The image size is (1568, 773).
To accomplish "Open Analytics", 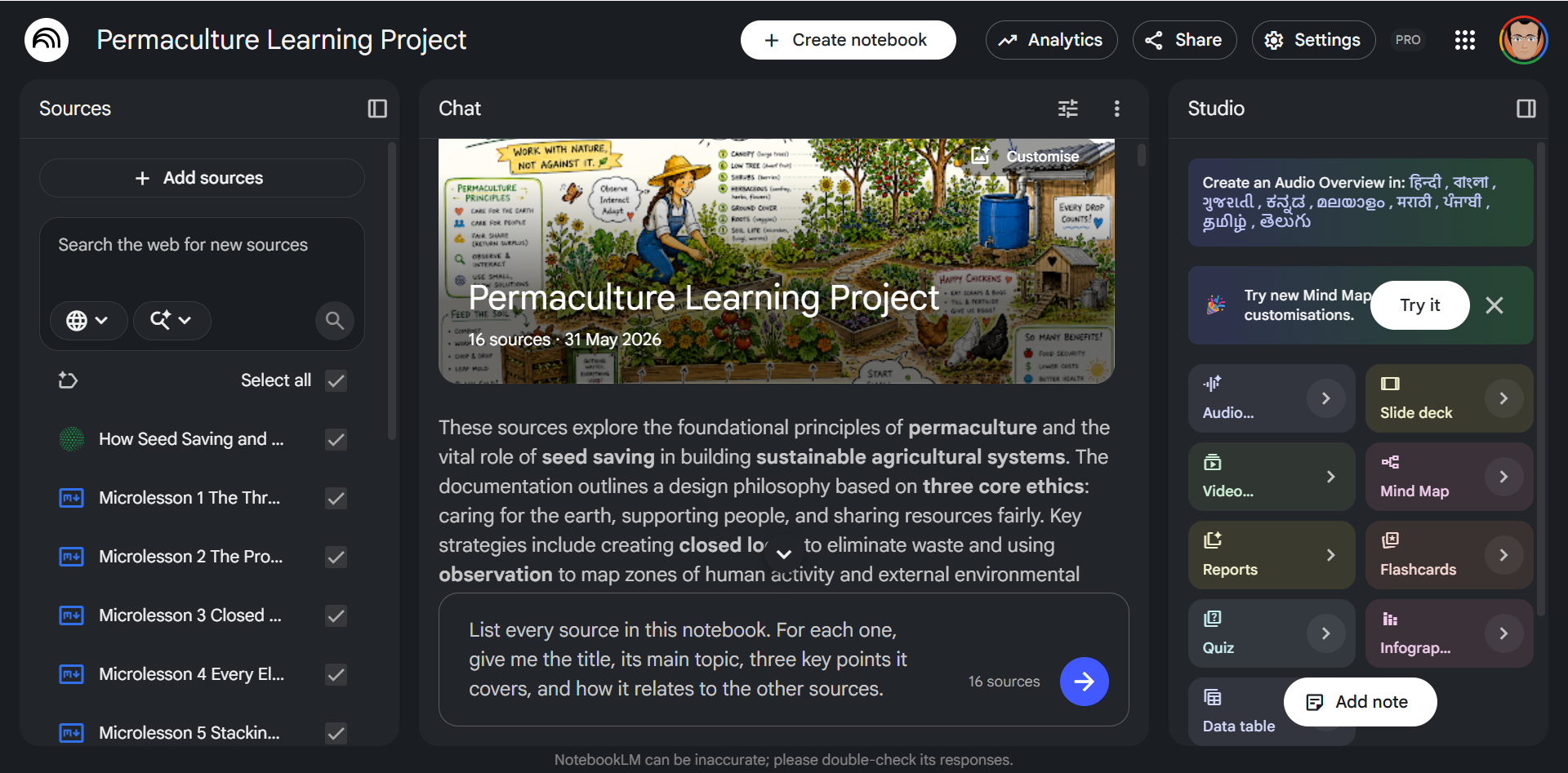I will point(1051,40).
